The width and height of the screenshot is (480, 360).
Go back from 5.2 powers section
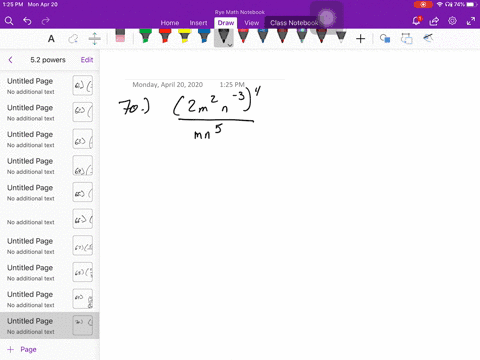(x=10, y=60)
